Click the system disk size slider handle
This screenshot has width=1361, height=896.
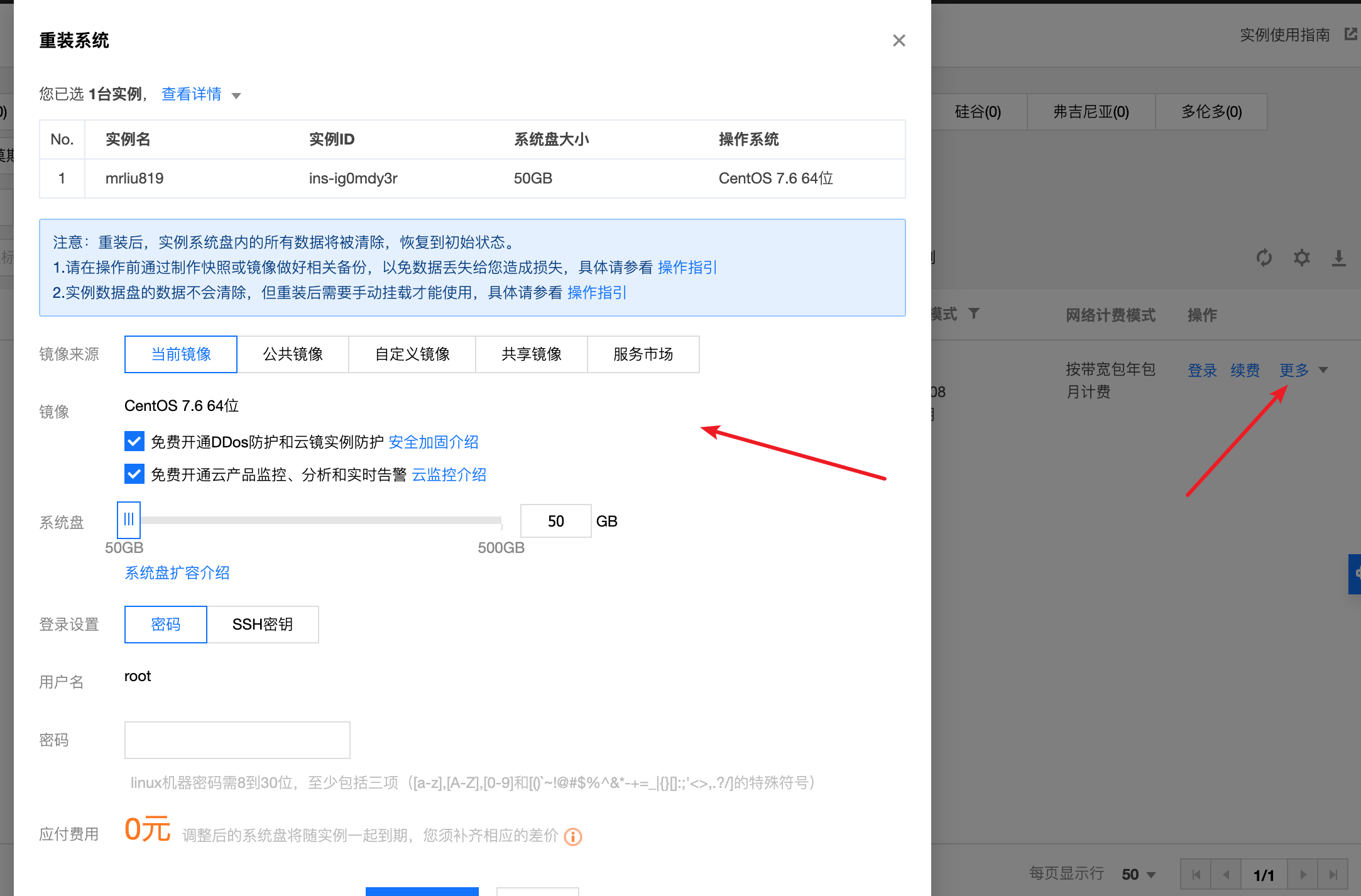point(129,520)
